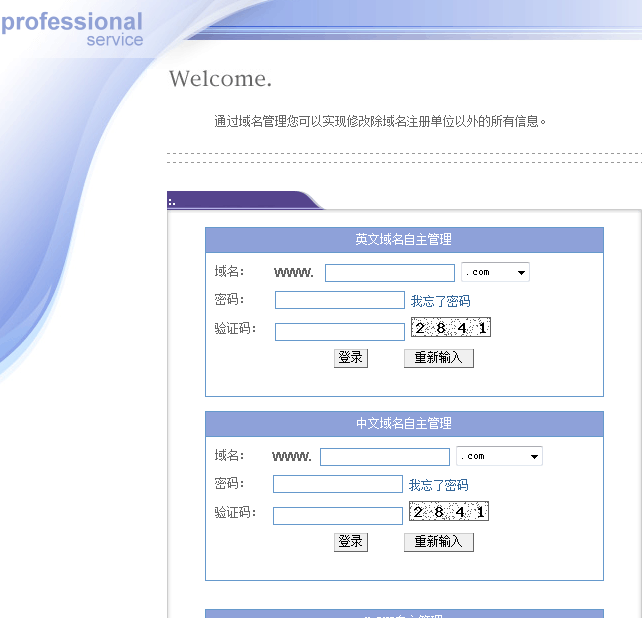Focus the 验证码 field in Chinese domain form
Screen dimensions: 642x618
(337, 516)
